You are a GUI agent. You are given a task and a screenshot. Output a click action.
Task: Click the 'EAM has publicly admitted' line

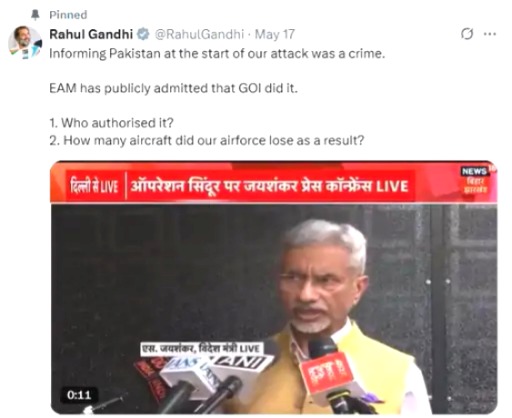(173, 88)
